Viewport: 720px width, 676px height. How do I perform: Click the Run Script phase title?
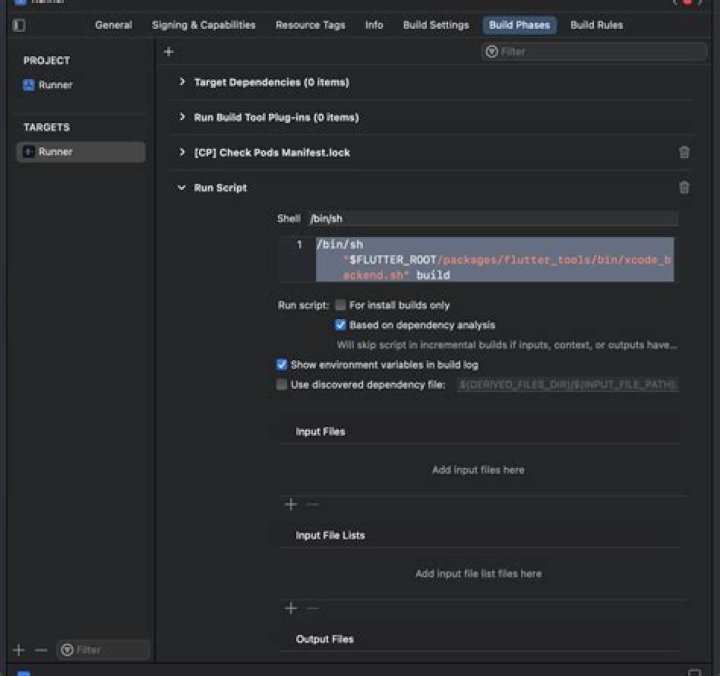click(220, 187)
